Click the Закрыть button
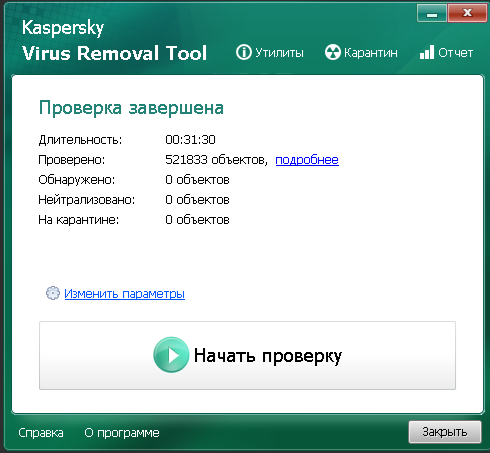The width and height of the screenshot is (490, 453). [445, 432]
